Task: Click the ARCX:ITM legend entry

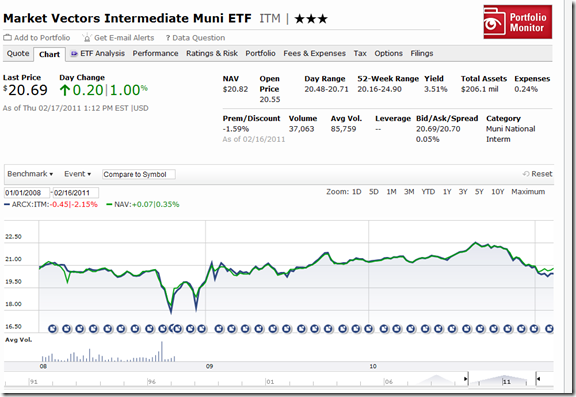Action: pos(51,205)
